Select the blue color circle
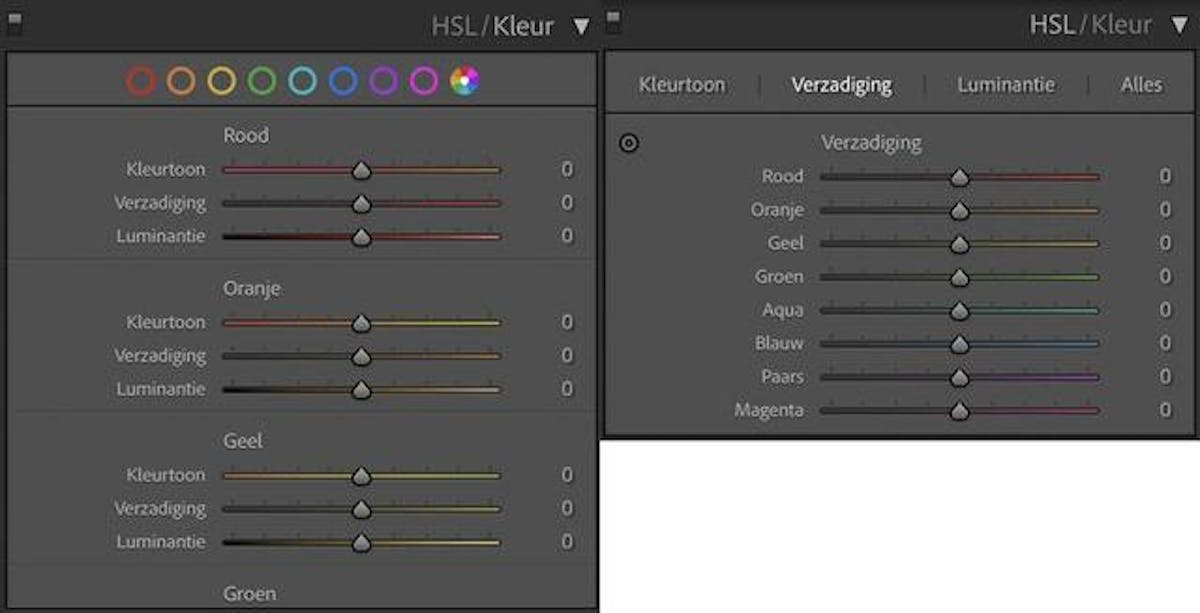This screenshot has width=1200, height=613. click(343, 81)
